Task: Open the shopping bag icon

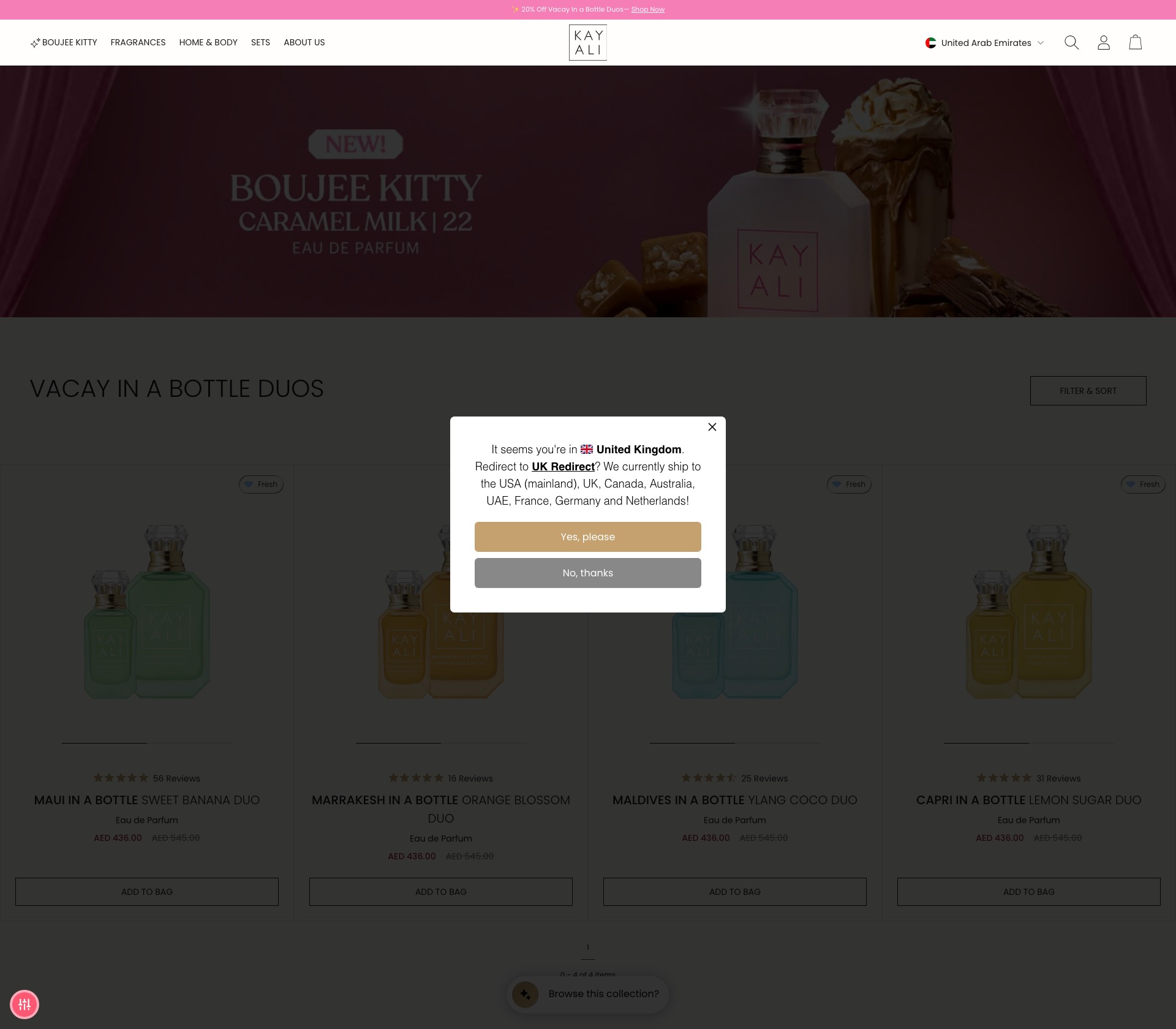Action: tap(1136, 42)
